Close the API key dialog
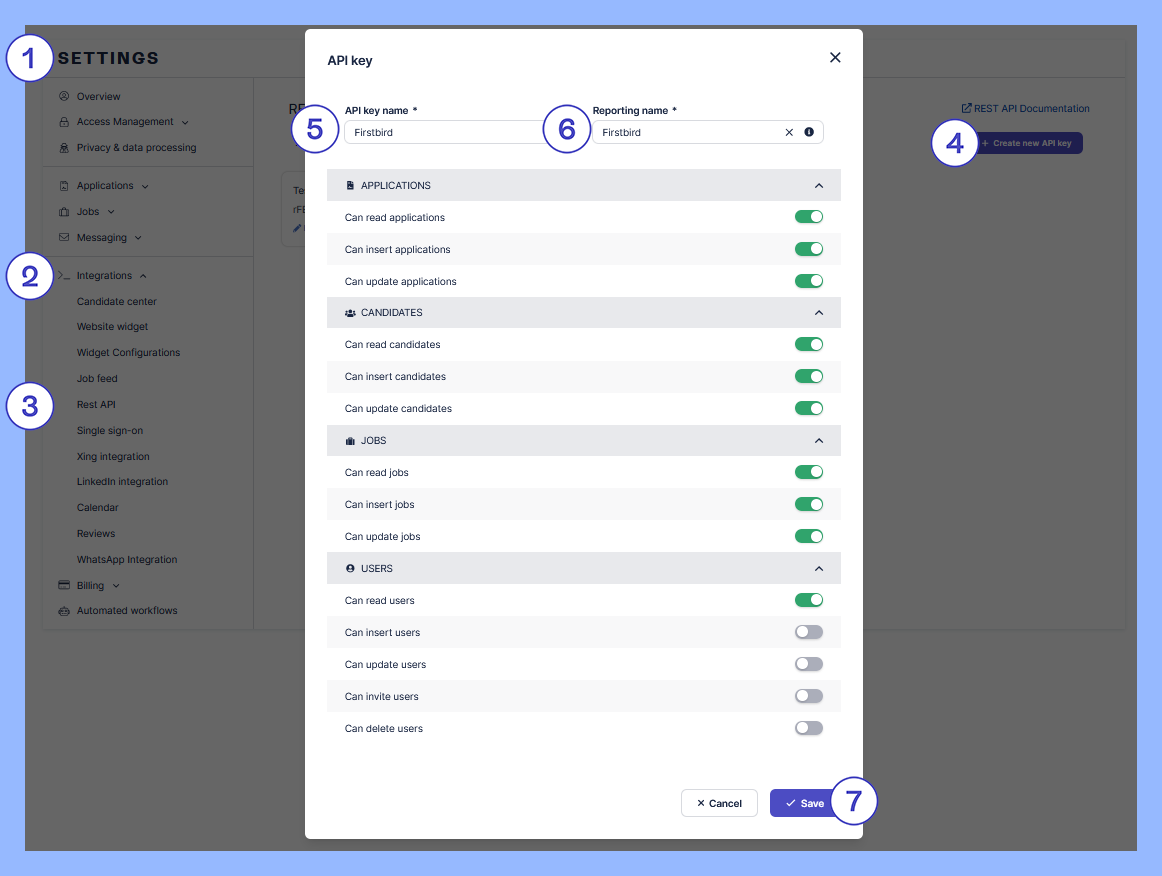1162x876 pixels. coord(835,58)
